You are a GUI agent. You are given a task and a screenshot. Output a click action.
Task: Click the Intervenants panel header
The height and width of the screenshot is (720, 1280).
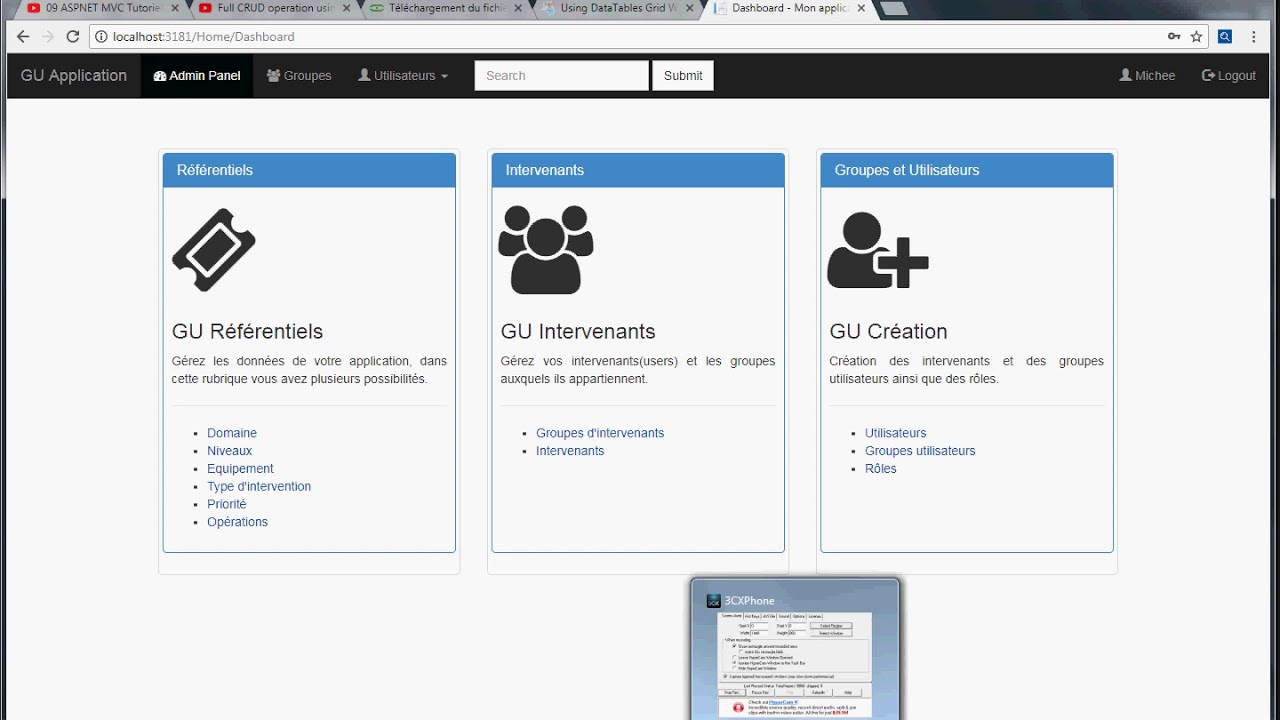638,170
